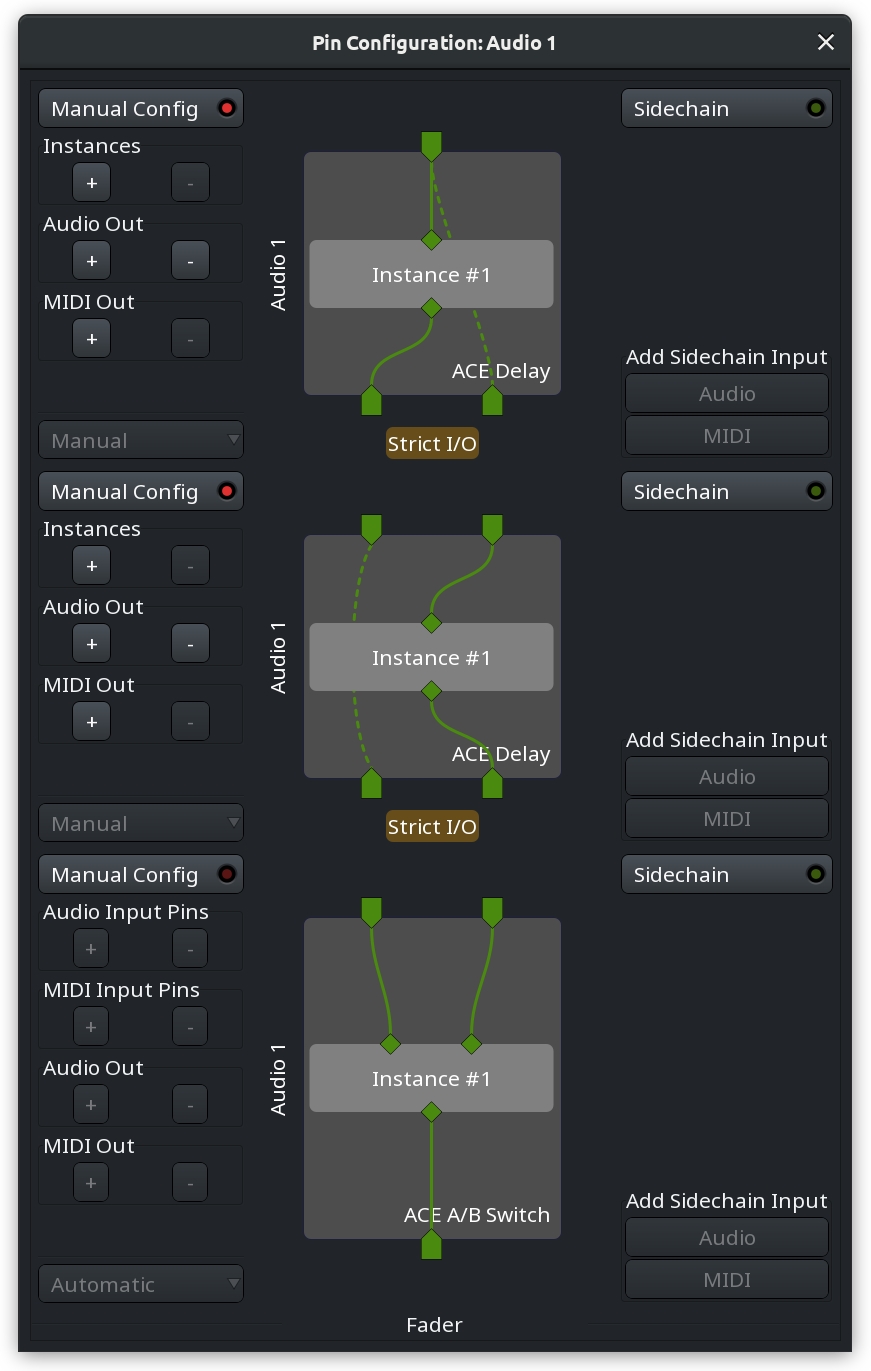The width and height of the screenshot is (871, 1371).
Task: Add an Audio Out to ACE A/B Switch
Action: tap(91, 1105)
